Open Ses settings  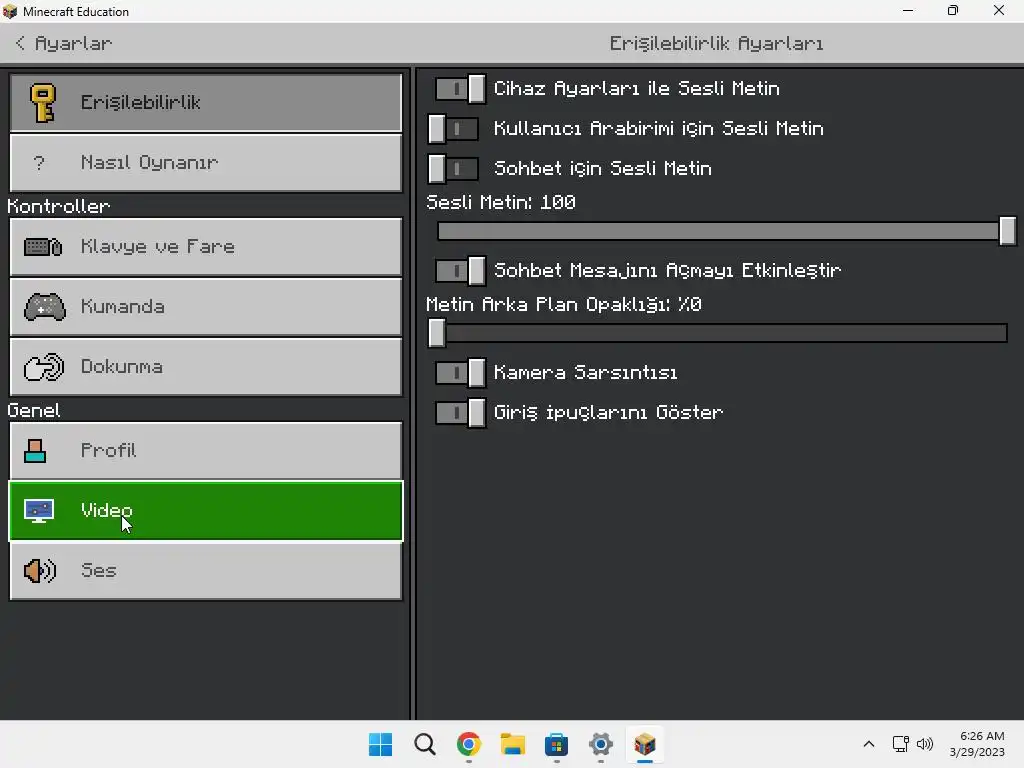pos(206,571)
